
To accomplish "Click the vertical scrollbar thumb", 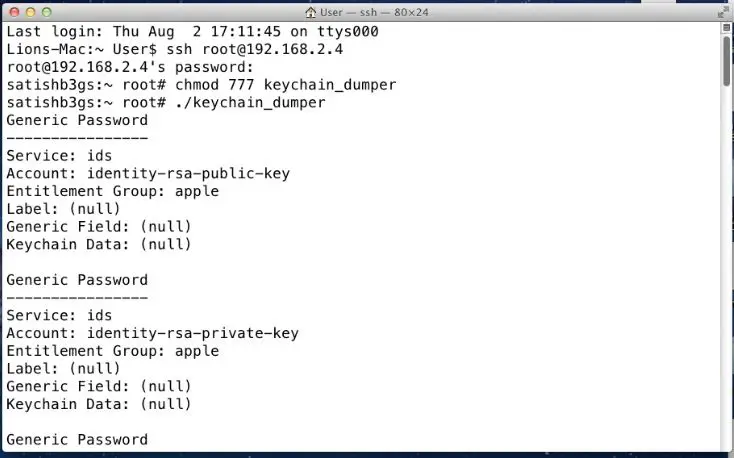I will (x=726, y=61).
